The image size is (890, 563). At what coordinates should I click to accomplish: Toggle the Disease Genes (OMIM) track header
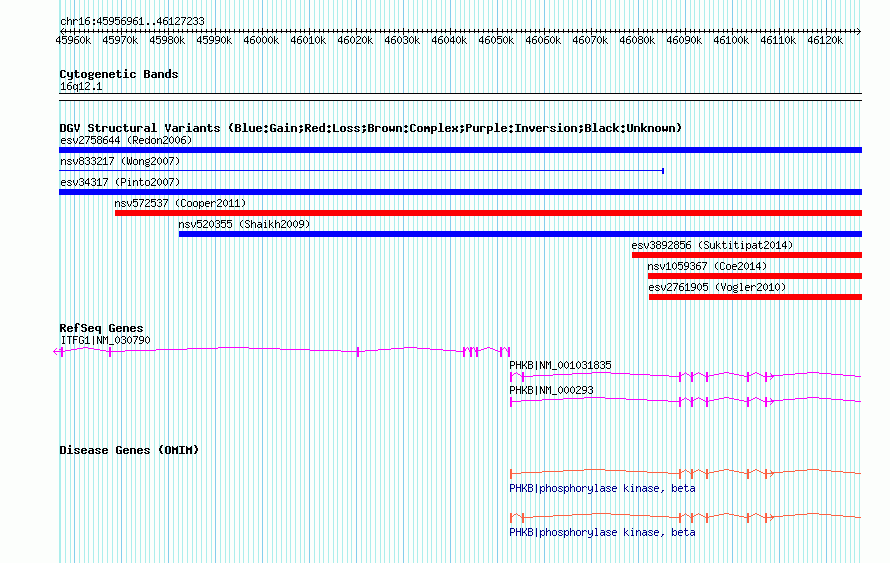point(129,450)
